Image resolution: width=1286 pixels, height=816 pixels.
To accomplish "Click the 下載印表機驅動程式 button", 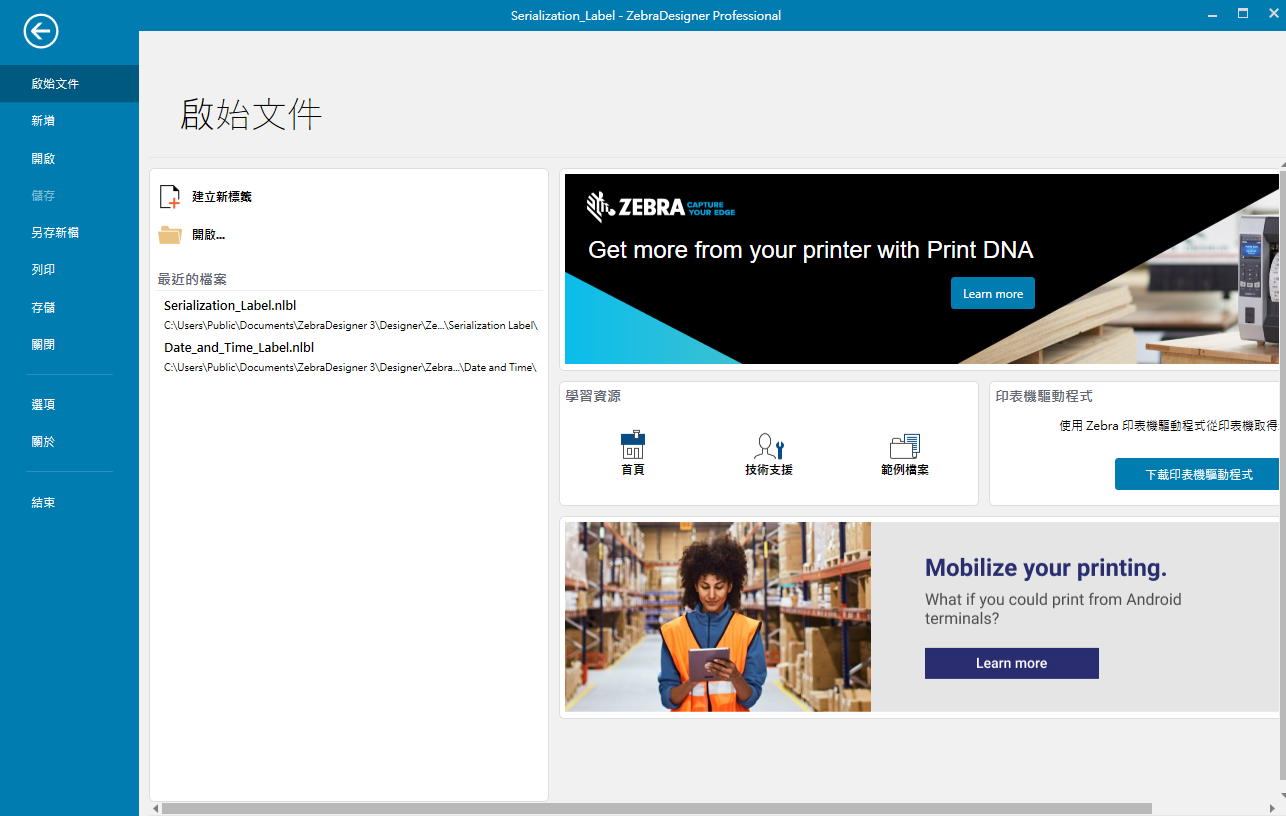I will pyautogui.click(x=1198, y=474).
